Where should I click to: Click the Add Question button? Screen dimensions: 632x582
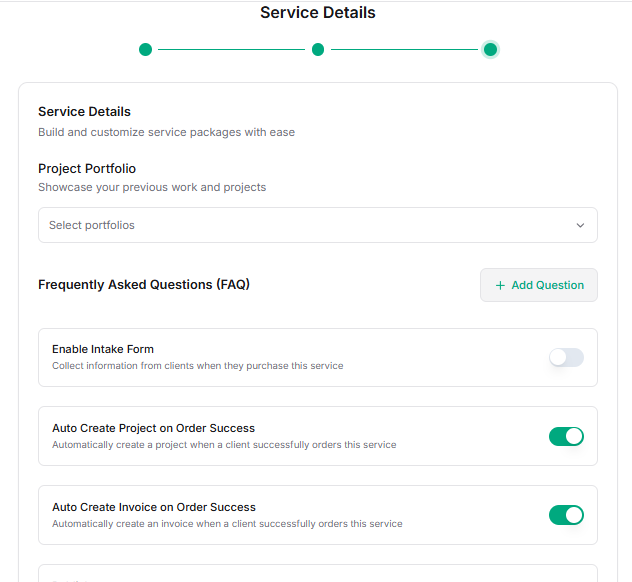pos(539,285)
